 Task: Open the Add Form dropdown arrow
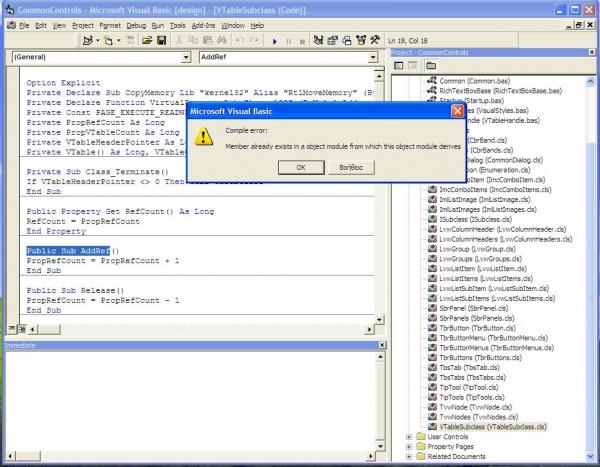point(119,40)
